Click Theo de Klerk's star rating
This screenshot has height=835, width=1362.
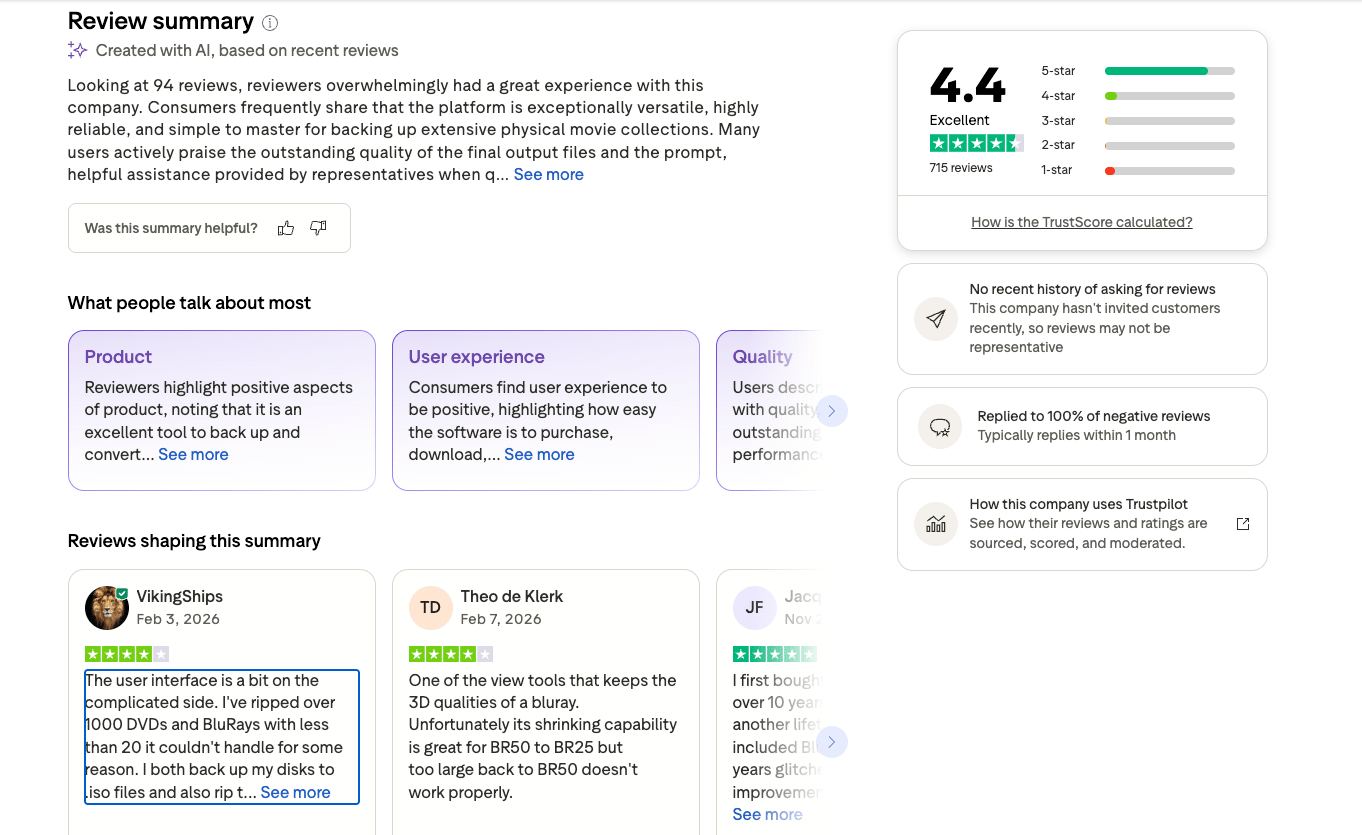(x=451, y=654)
